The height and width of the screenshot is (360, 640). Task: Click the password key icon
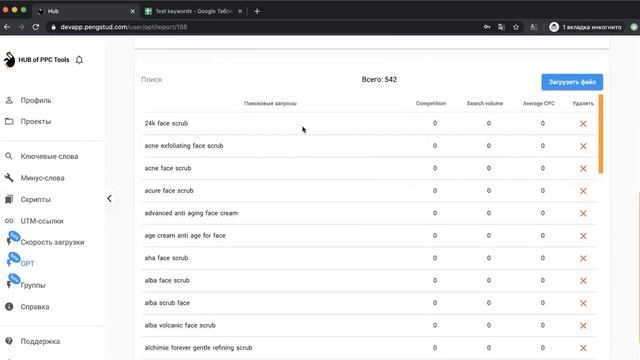(487, 27)
